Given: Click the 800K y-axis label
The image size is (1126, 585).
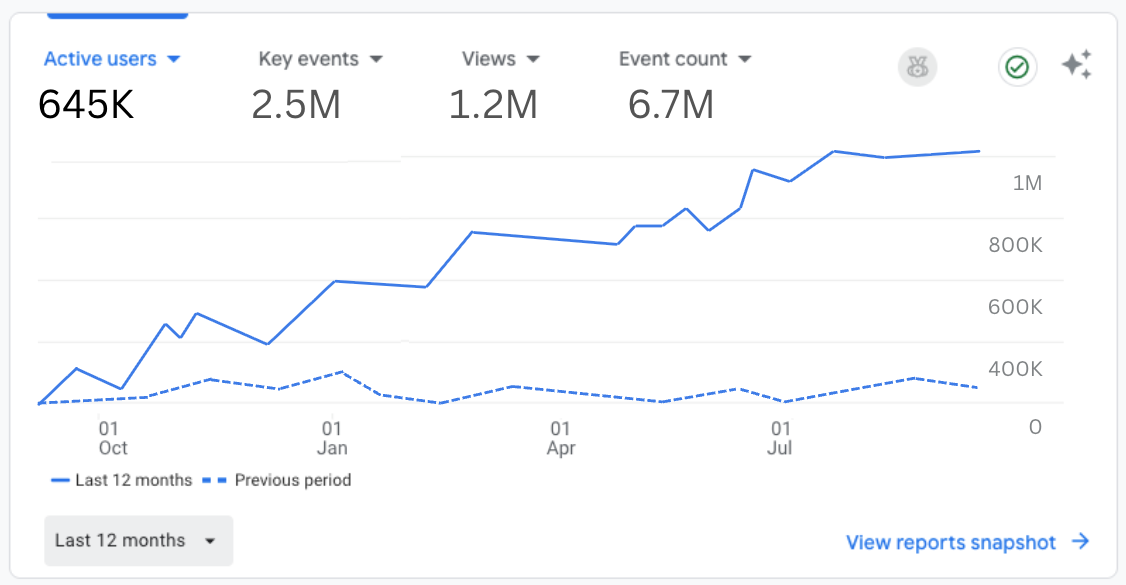Looking at the screenshot, I should 1015,245.
